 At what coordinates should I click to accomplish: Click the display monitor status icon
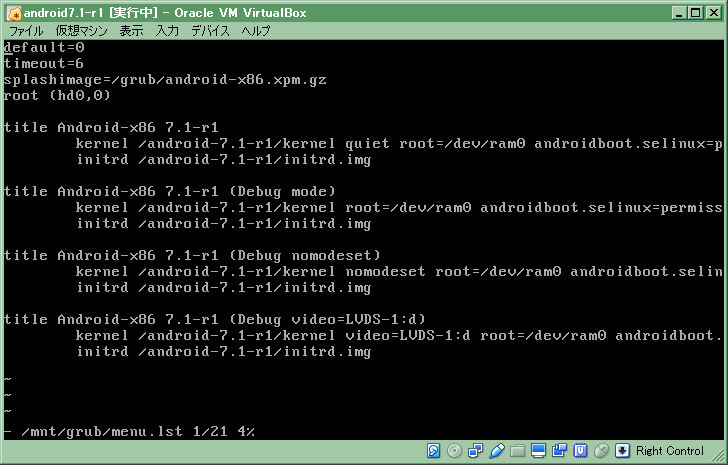[x=538, y=450]
